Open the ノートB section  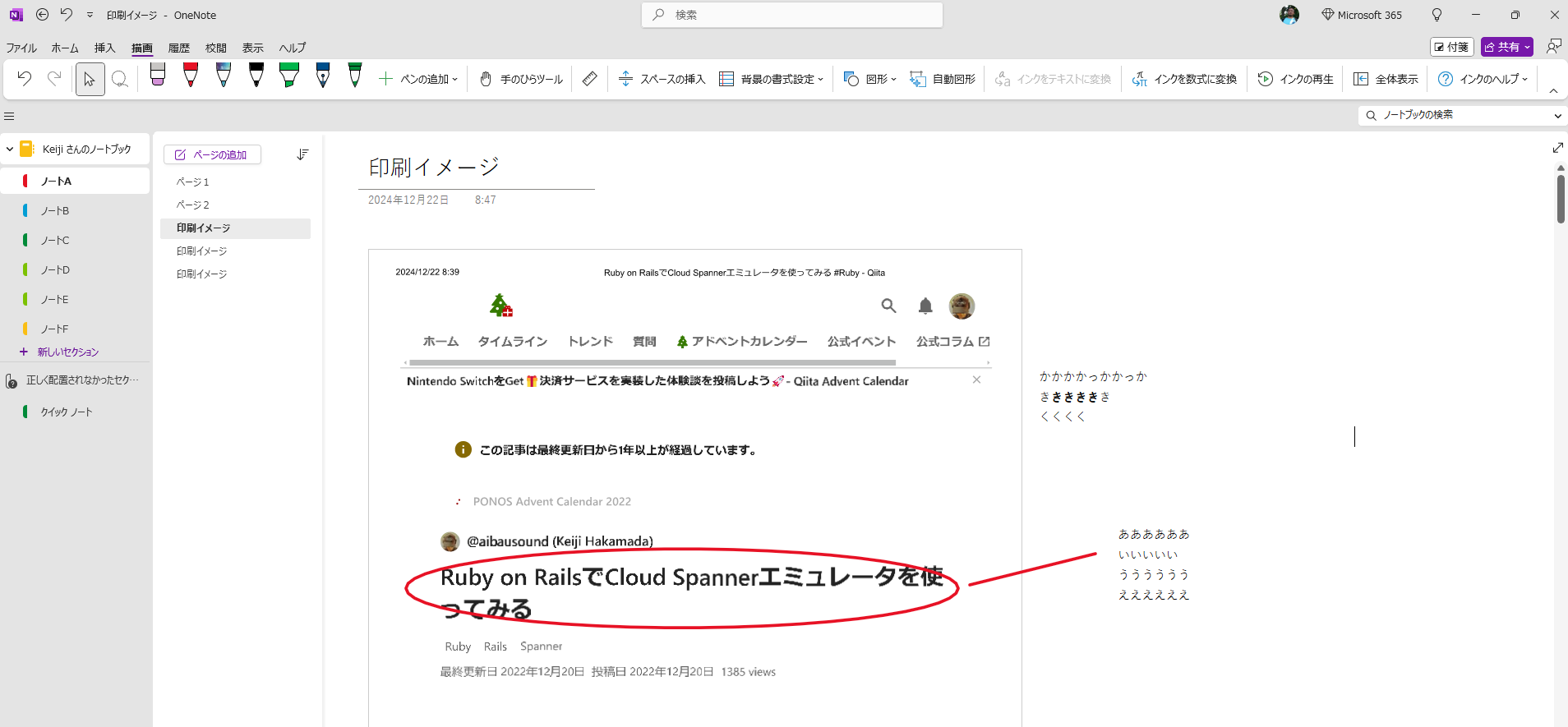[x=76, y=210]
